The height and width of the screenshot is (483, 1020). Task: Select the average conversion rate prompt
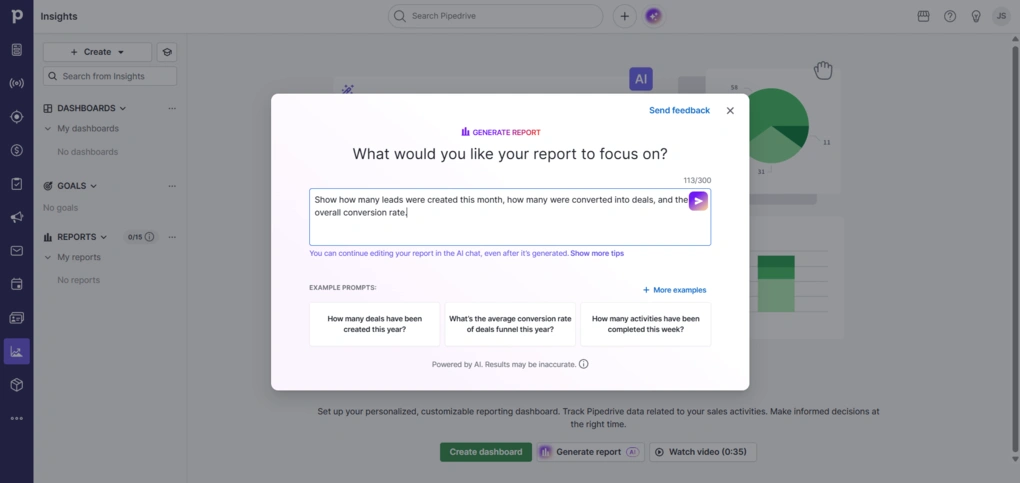tap(510, 324)
